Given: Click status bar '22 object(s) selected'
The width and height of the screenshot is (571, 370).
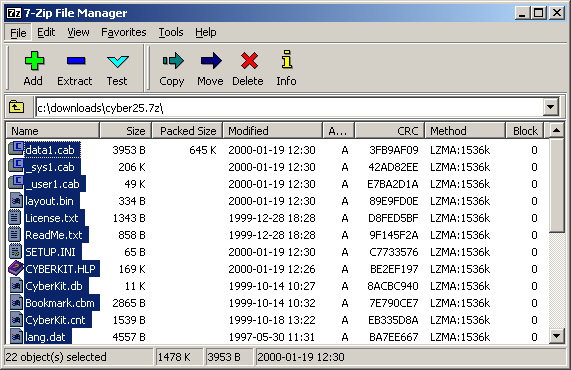Looking at the screenshot, I should pos(56,357).
